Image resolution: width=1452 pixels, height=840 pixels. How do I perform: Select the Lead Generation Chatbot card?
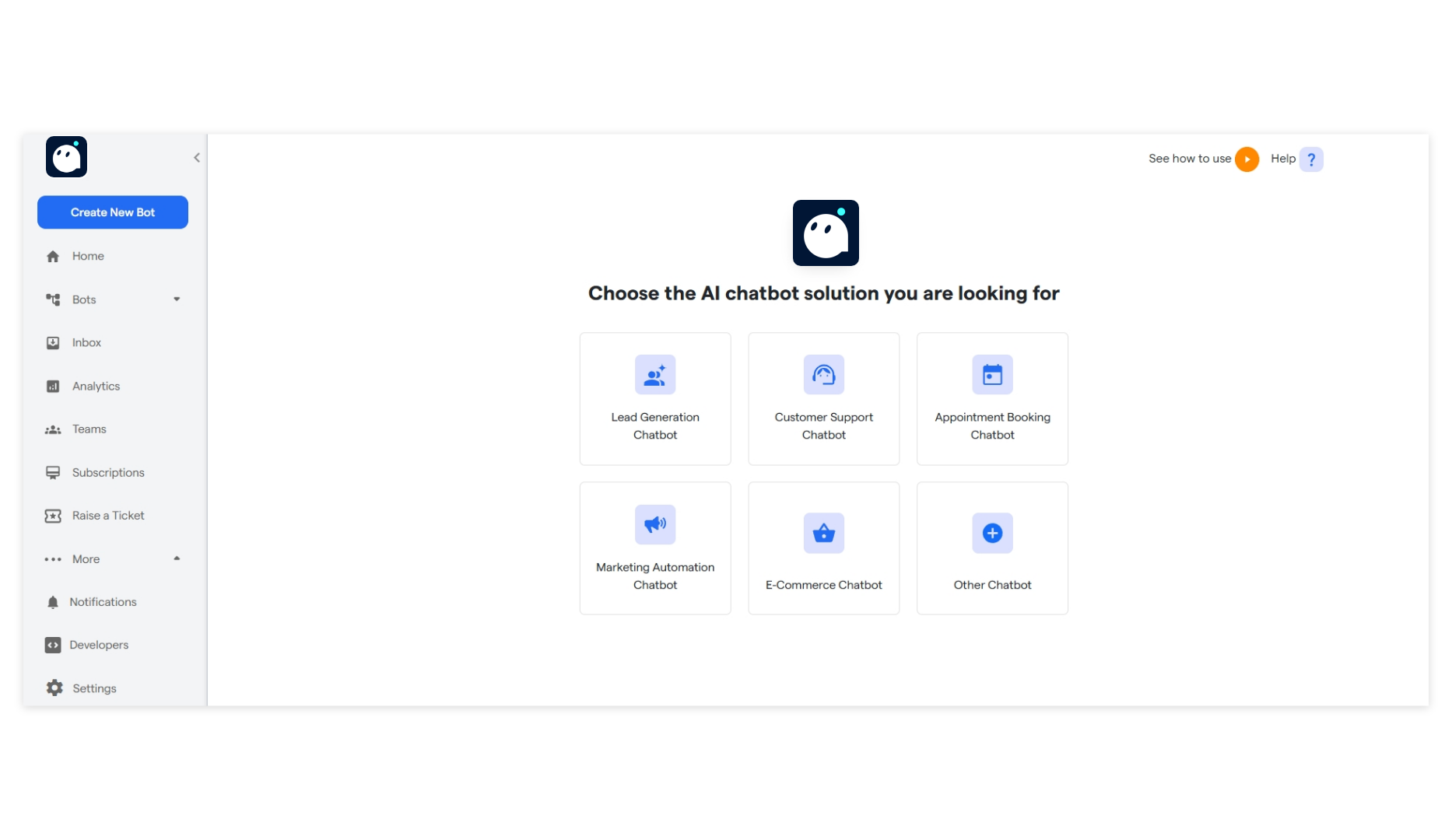pyautogui.click(x=655, y=398)
